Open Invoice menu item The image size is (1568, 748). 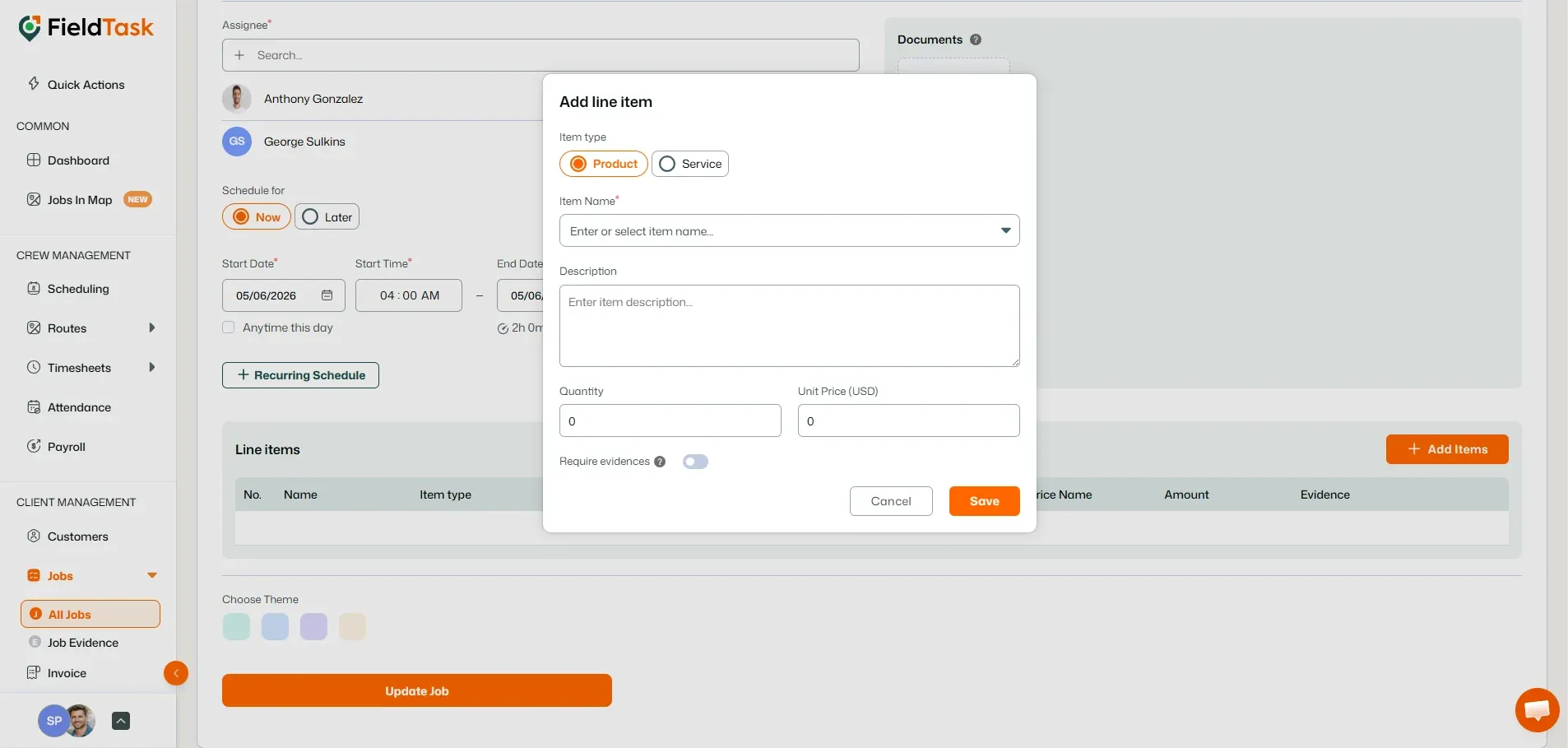click(67, 673)
